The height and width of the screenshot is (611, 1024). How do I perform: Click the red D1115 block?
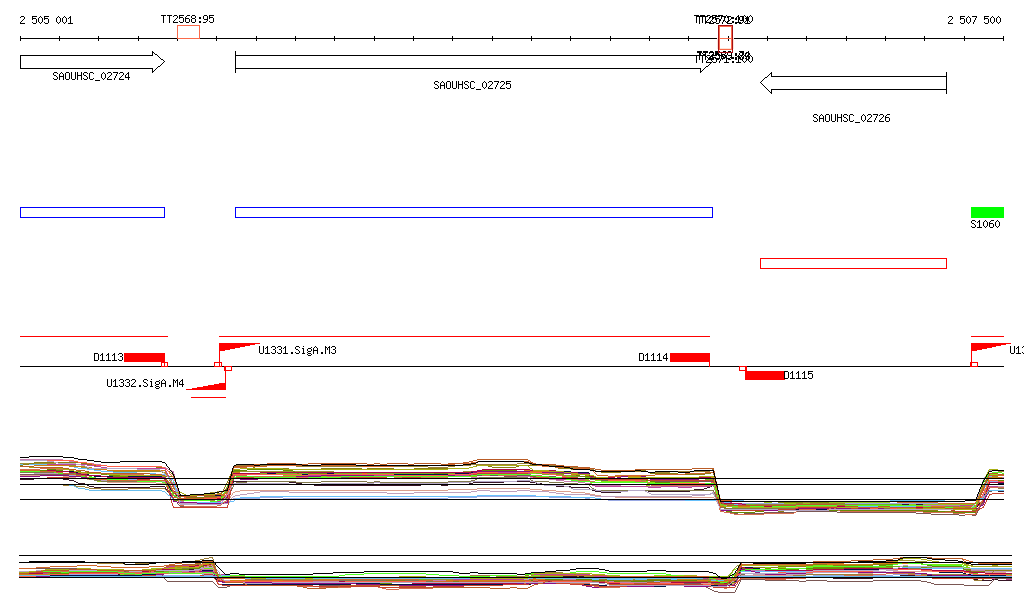(765, 375)
